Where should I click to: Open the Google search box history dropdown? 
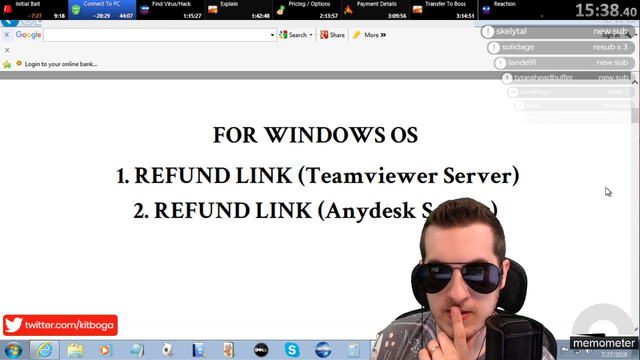(x=273, y=35)
